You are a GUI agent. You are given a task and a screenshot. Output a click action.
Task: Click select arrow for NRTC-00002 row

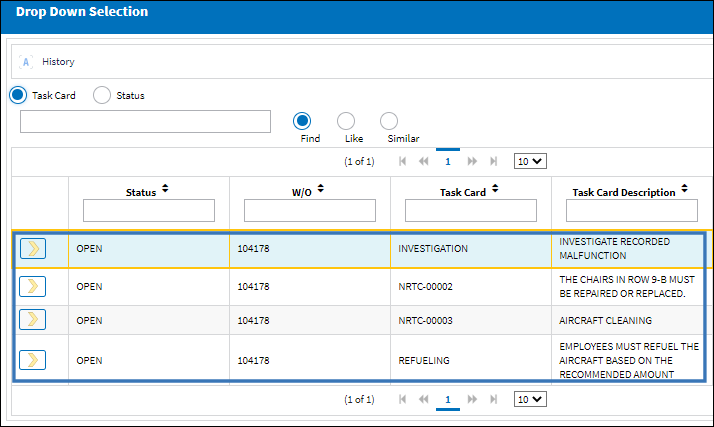coord(33,286)
